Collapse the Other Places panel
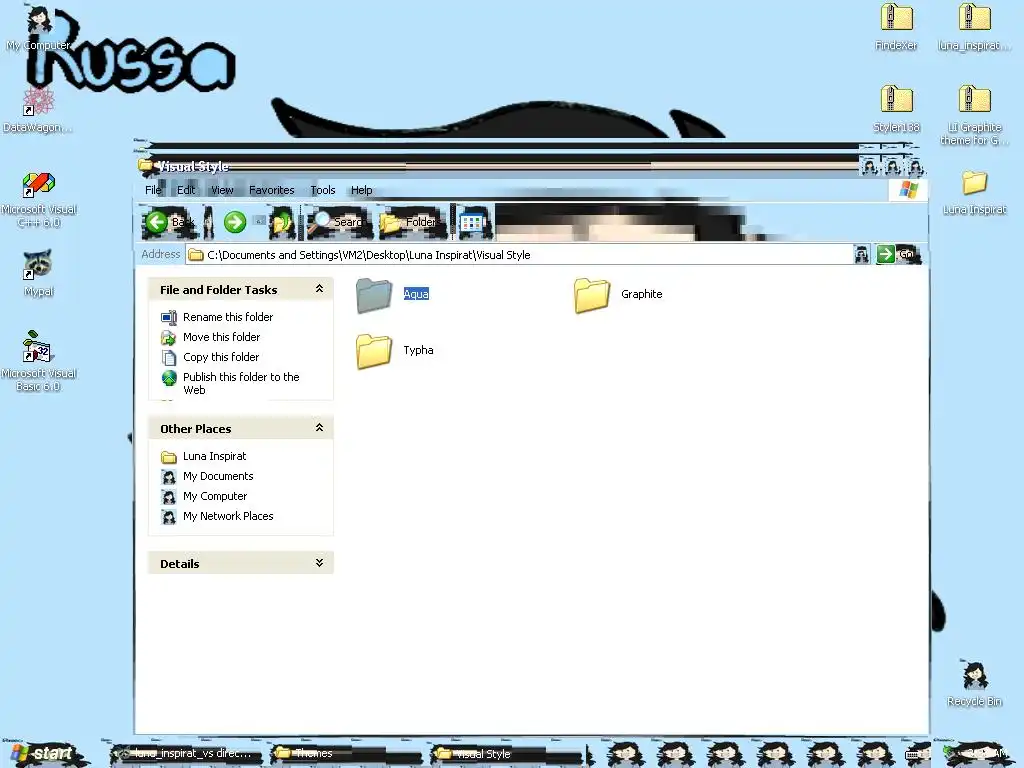The height and width of the screenshot is (768, 1024). click(319, 428)
